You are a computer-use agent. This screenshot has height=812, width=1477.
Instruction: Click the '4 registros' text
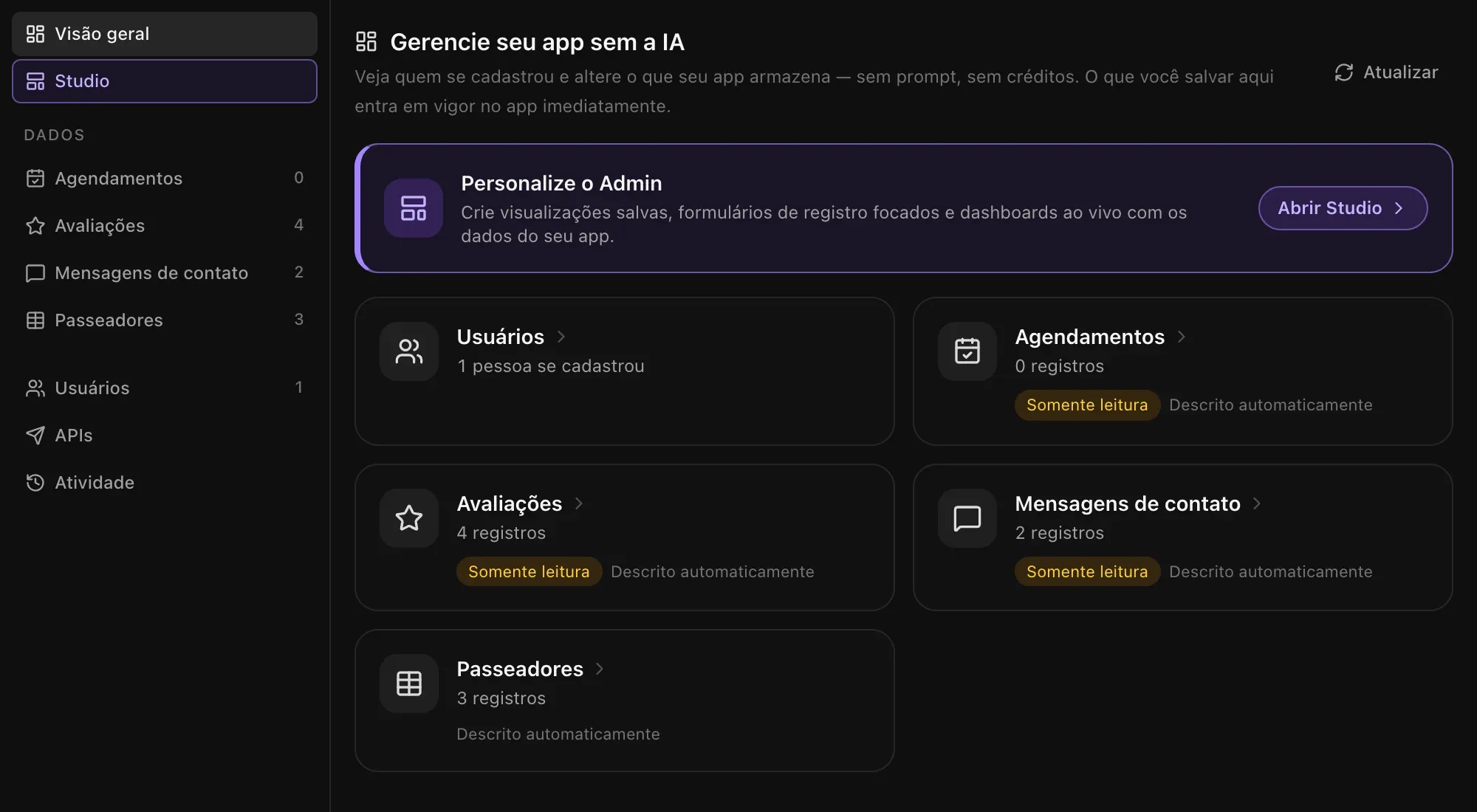[501, 533]
